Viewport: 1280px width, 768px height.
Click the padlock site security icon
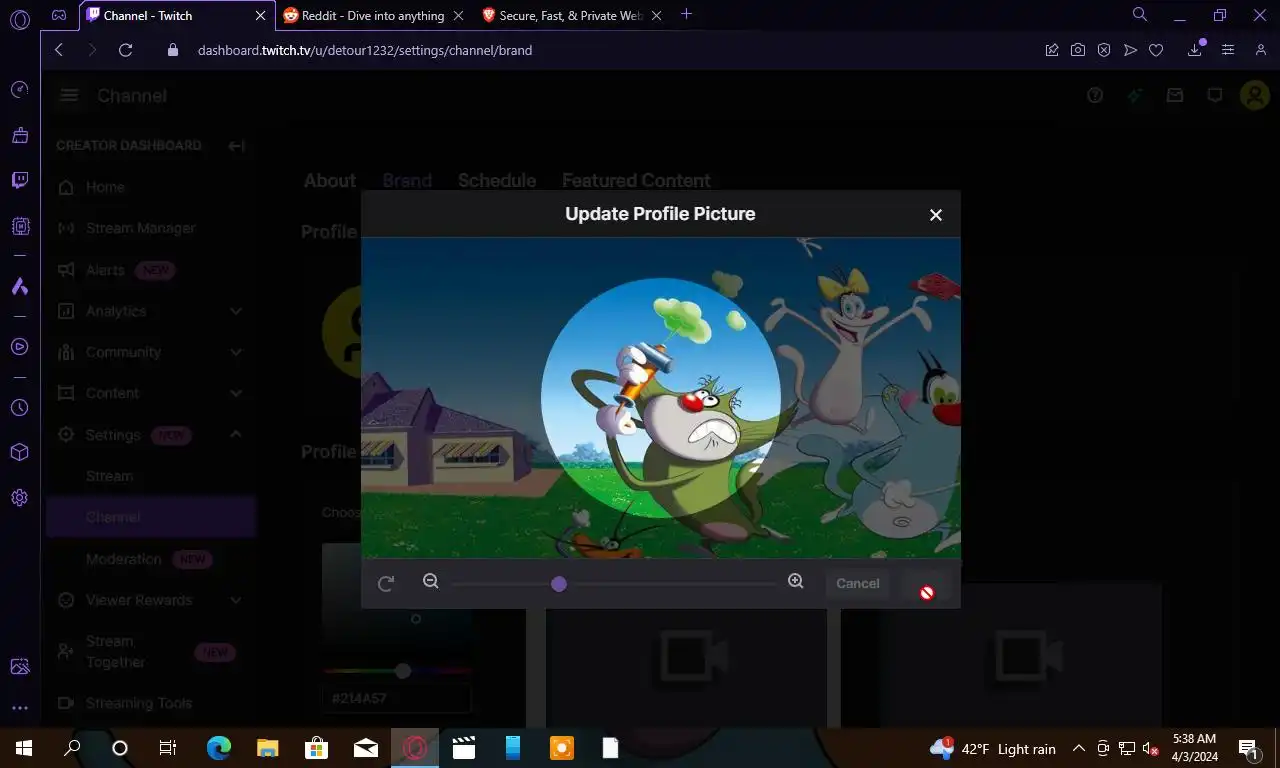tap(173, 50)
